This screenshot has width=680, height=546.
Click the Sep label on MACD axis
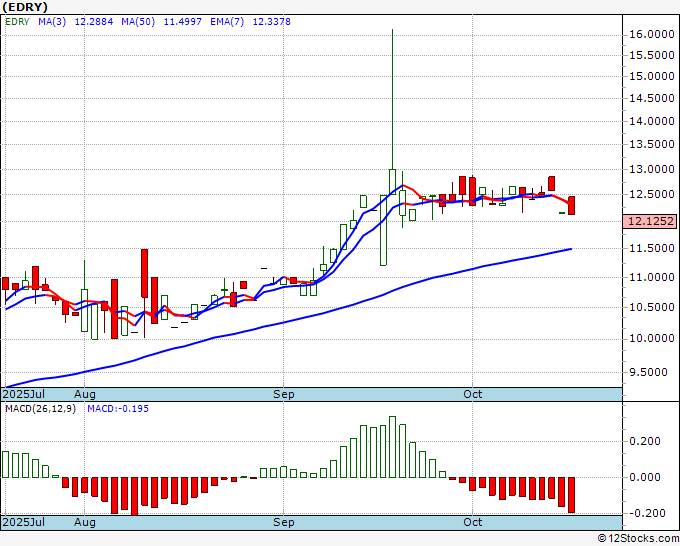(284, 522)
